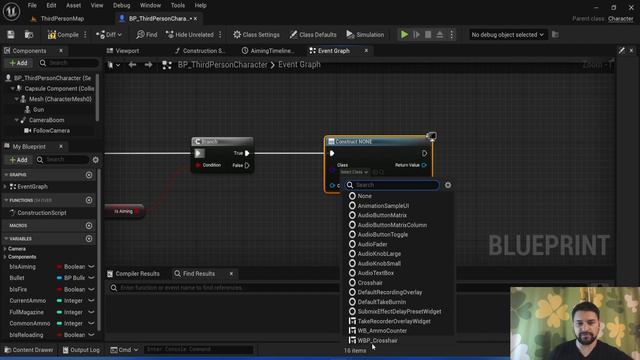Open FullMagazine variable type dropdown arrow
Image resolution: width=640 pixels, height=360 pixels.
coord(91,312)
